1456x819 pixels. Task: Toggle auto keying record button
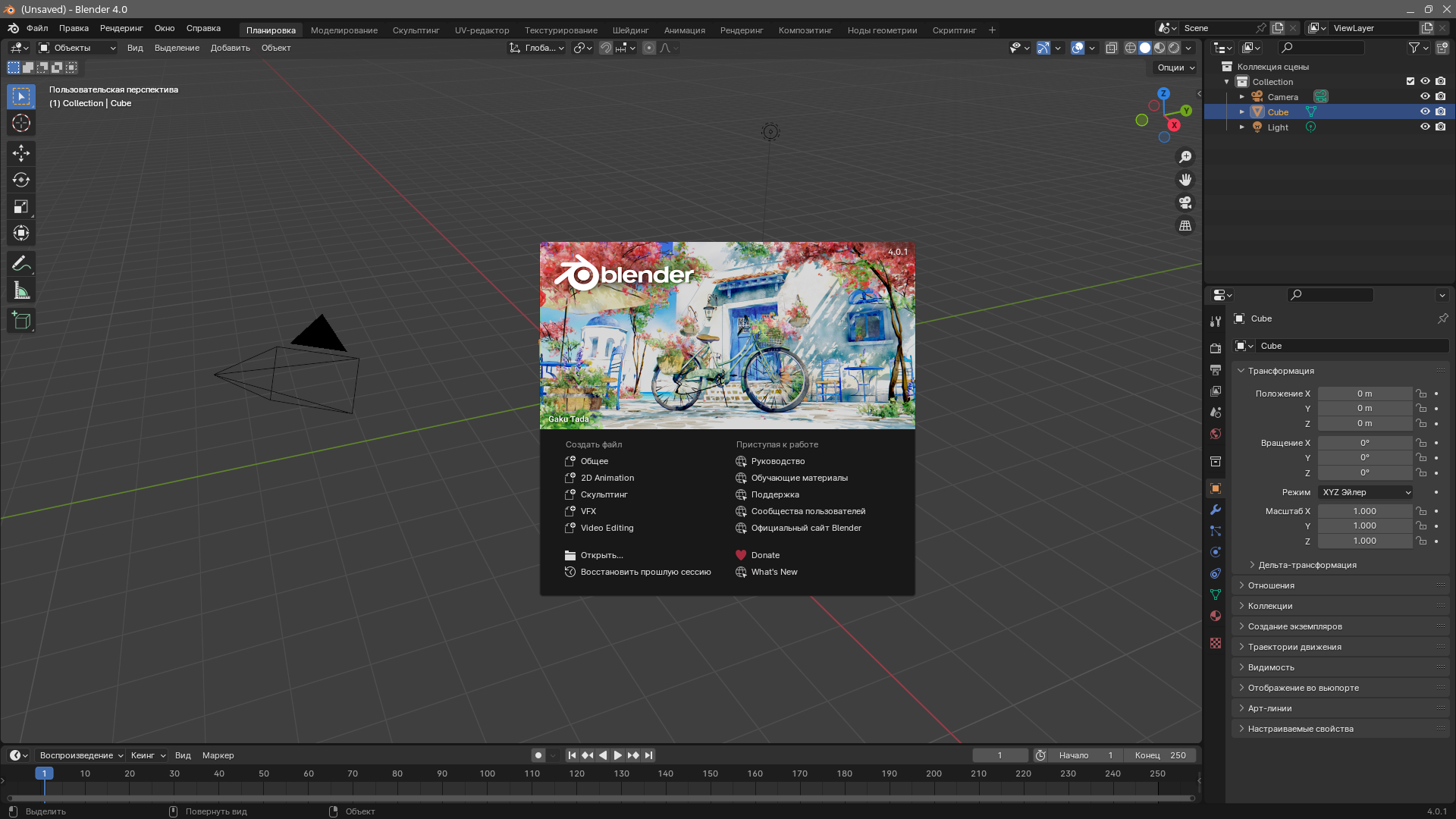(x=538, y=755)
